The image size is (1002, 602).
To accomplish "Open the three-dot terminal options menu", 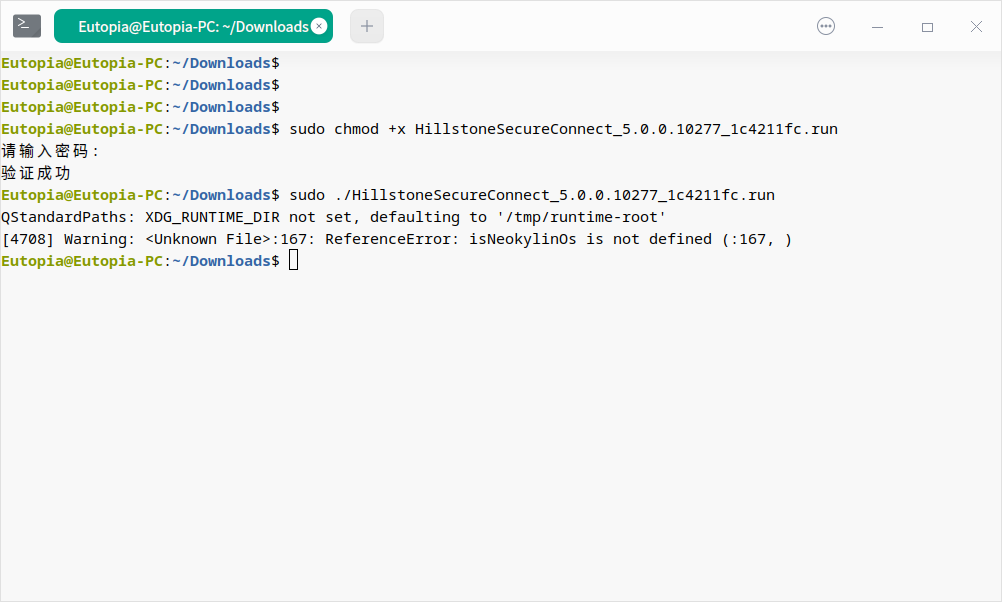I will pyautogui.click(x=826, y=27).
